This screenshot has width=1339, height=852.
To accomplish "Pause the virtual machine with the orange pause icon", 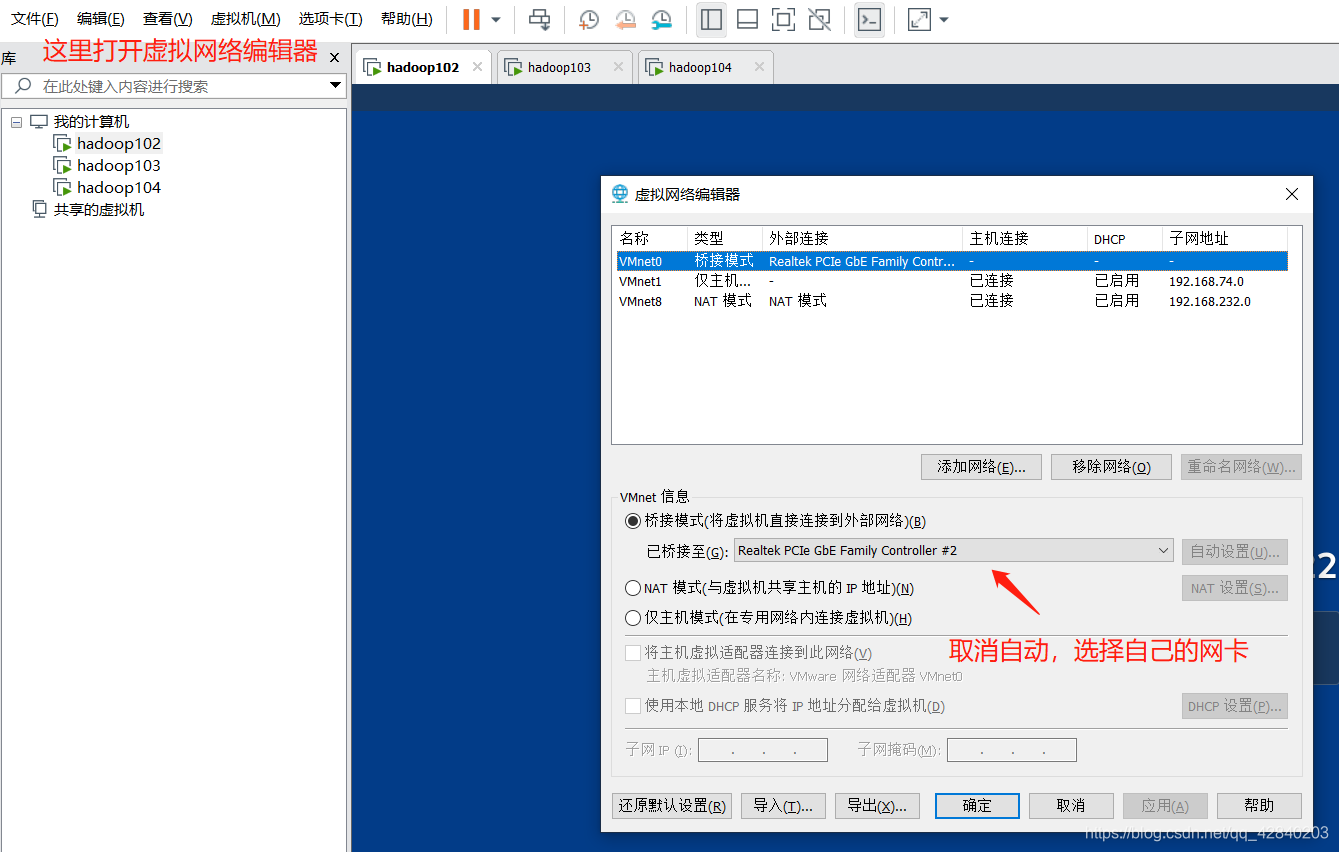I will 471,19.
